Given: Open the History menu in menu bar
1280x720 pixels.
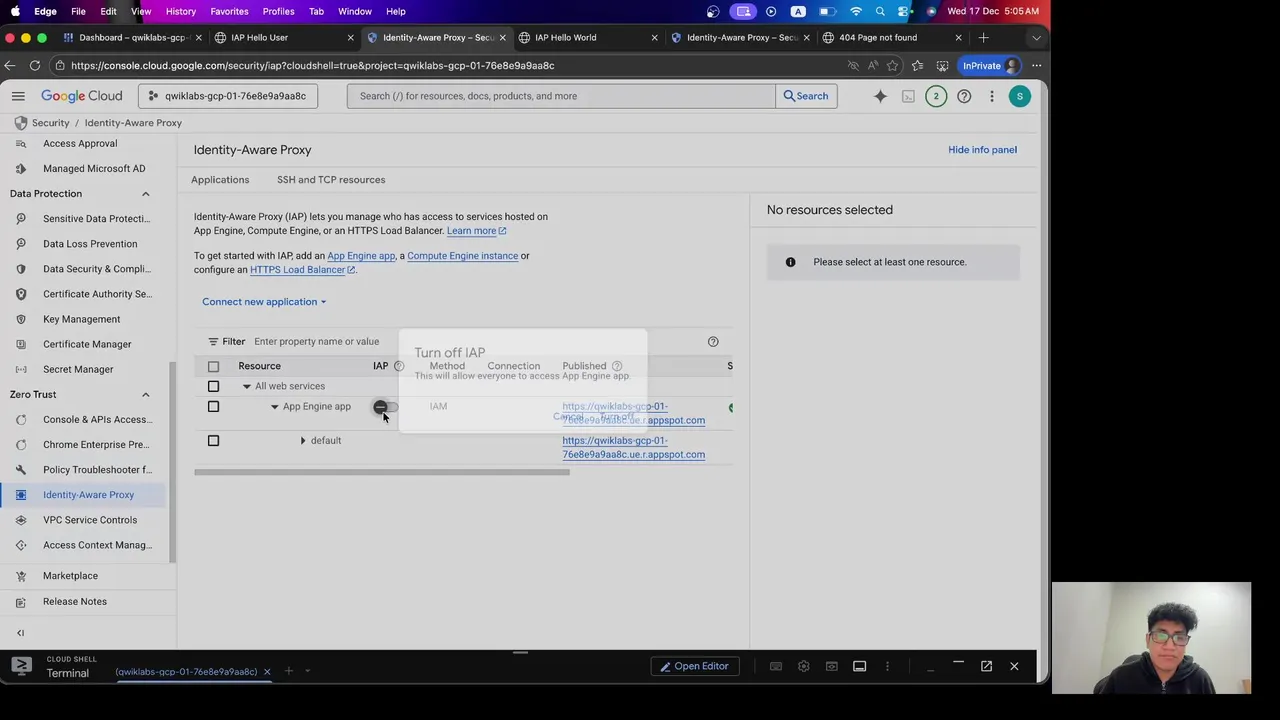Looking at the screenshot, I should click(x=181, y=12).
